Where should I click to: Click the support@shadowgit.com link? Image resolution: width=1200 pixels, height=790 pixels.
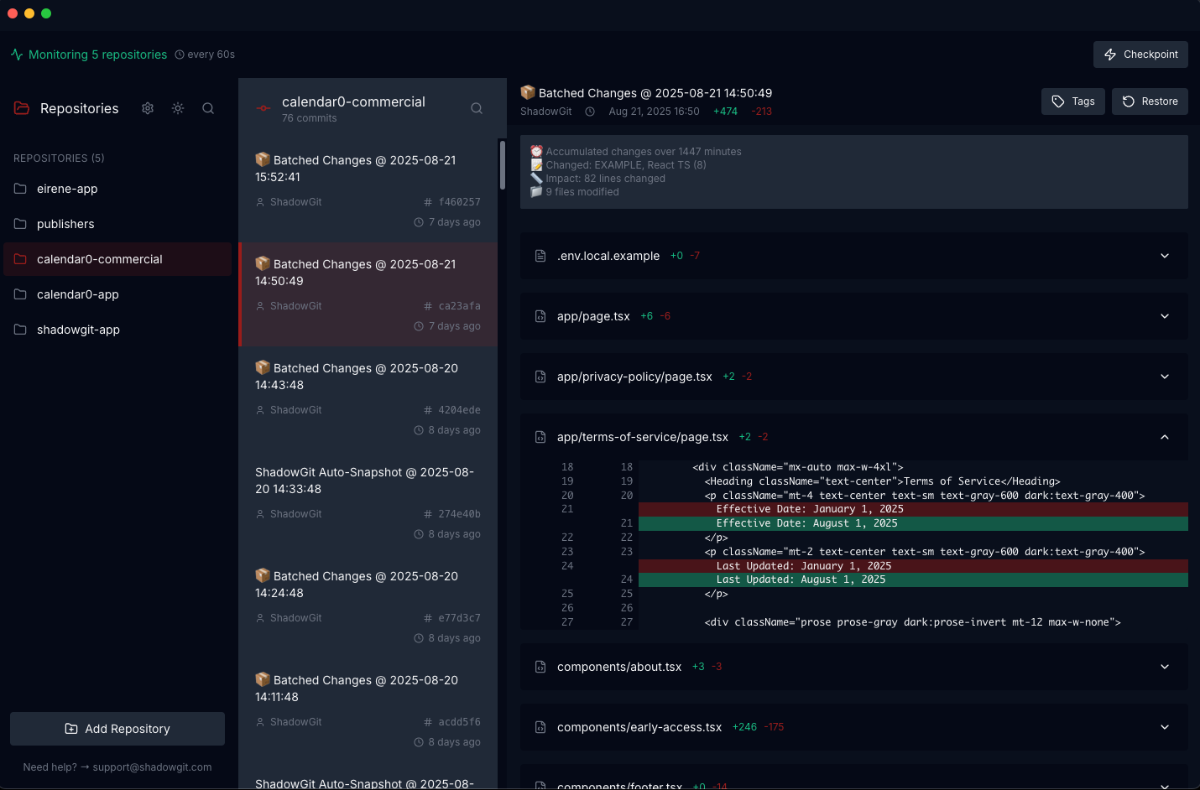pyautogui.click(x=152, y=767)
